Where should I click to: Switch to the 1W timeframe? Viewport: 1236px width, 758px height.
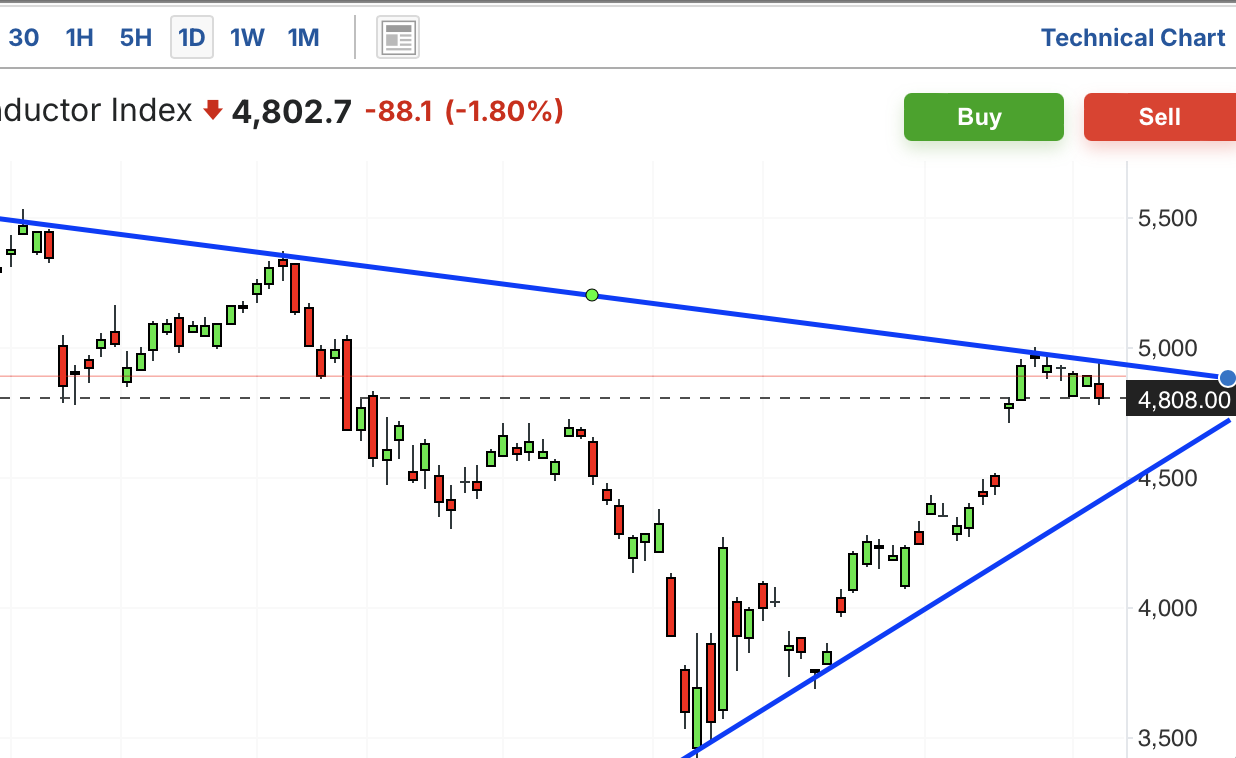(x=247, y=38)
